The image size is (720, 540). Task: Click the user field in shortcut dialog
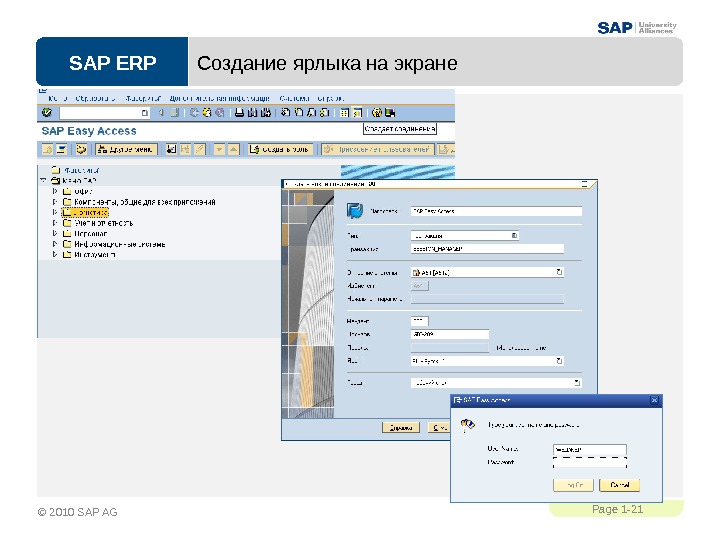coord(450,334)
